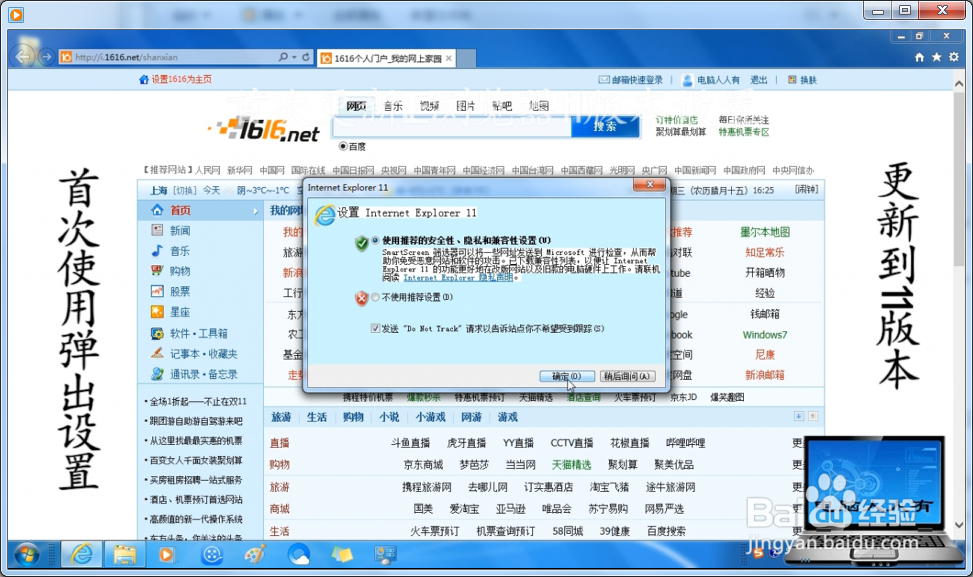Open 邮箱快速登录 link

click(637, 80)
